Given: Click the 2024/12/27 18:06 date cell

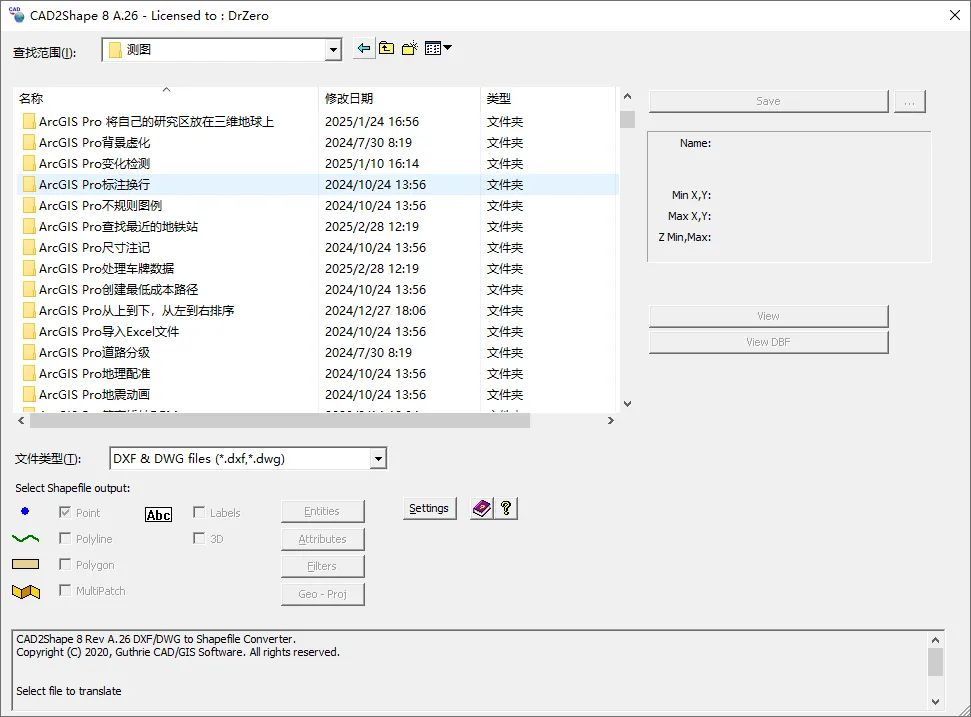Looking at the screenshot, I should tap(375, 311).
